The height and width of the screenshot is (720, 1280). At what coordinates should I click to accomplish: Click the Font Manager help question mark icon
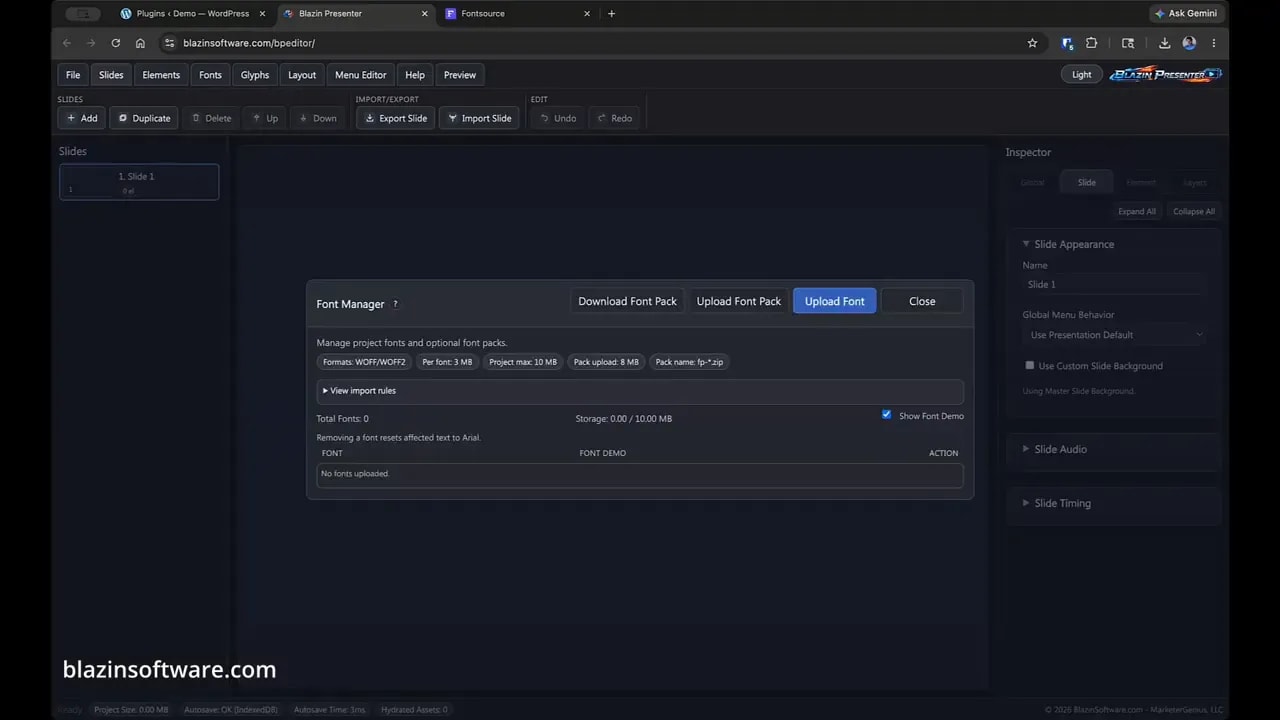395,304
